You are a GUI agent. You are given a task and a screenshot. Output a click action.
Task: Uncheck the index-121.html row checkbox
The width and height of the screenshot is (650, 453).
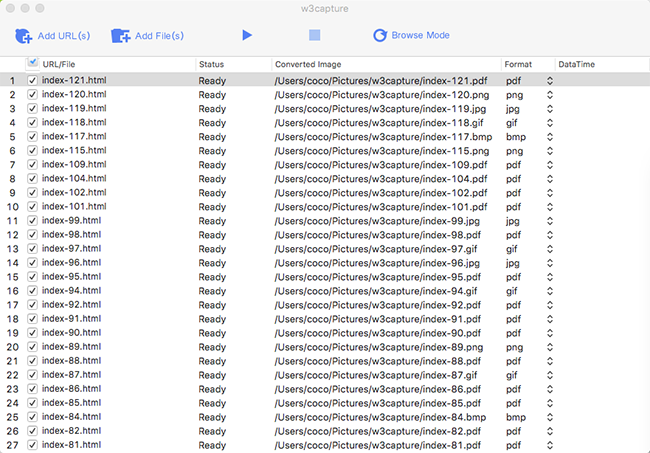point(32,80)
